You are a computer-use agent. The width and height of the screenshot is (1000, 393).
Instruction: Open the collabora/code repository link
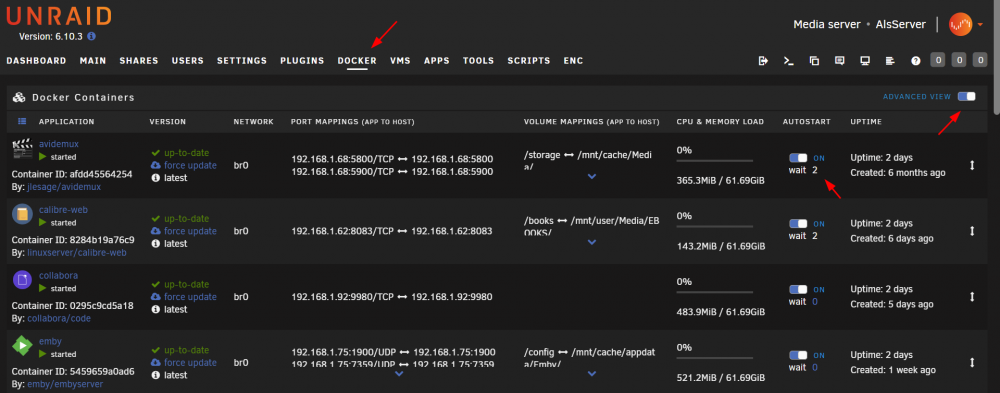coord(59,318)
